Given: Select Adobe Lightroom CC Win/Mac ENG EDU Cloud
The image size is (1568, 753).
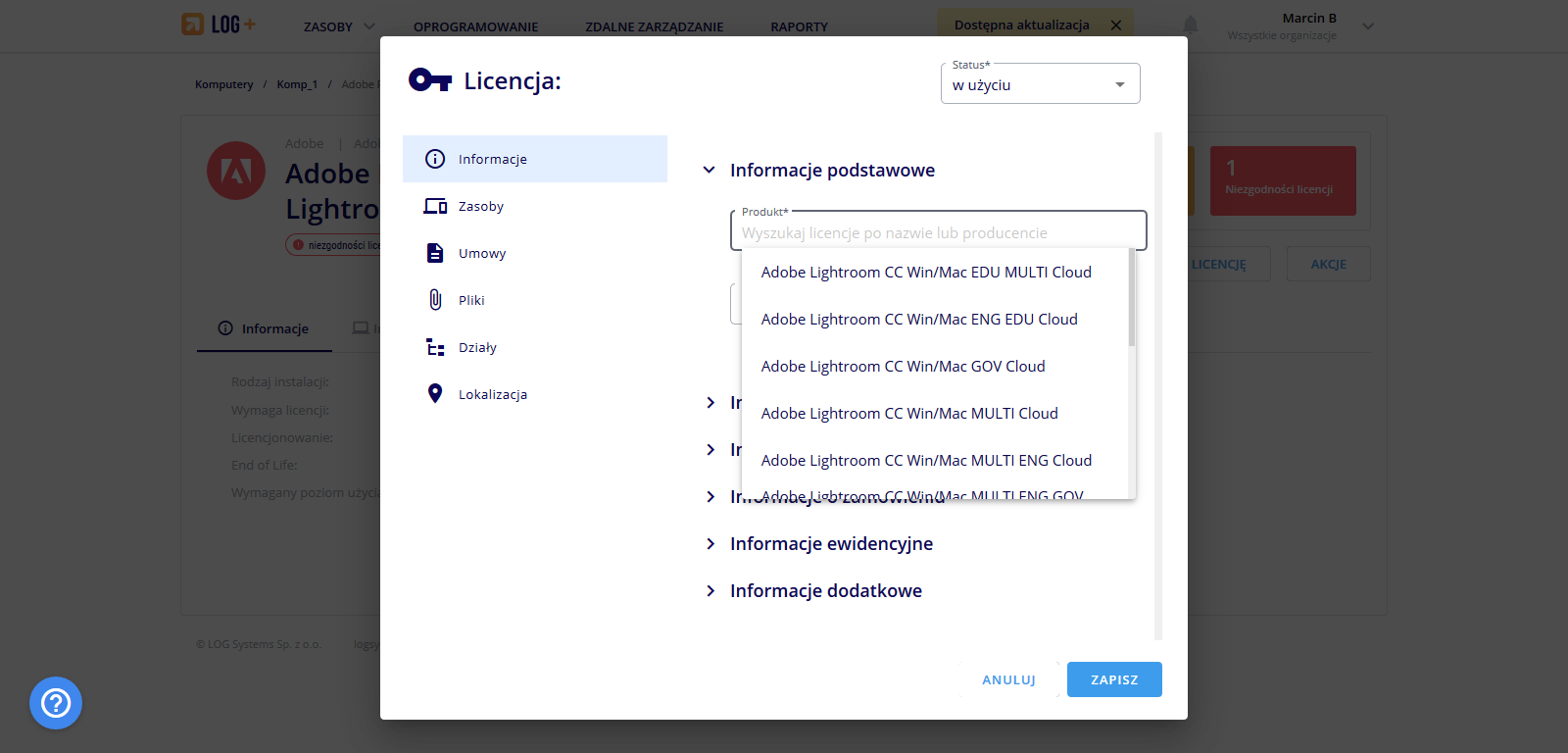Looking at the screenshot, I should click(919, 320).
